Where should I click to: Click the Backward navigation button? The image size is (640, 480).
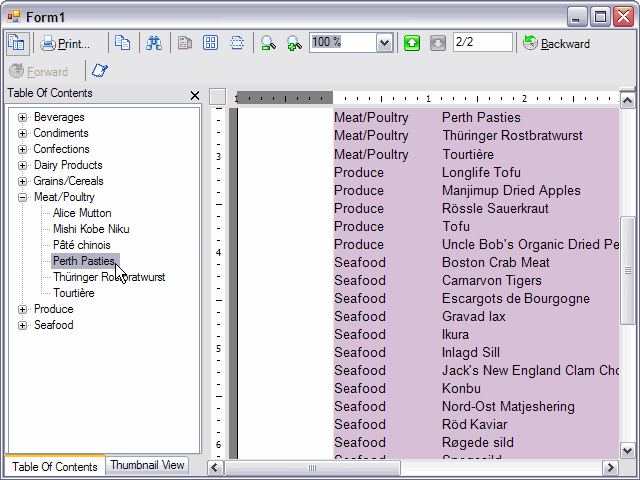point(556,43)
